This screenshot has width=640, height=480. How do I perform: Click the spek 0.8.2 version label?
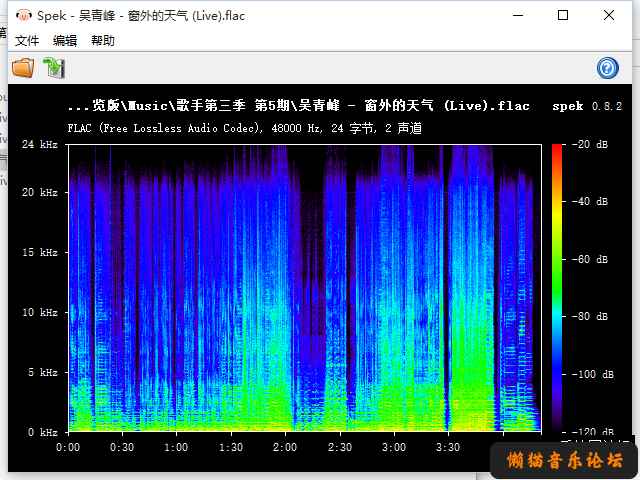coord(587,107)
